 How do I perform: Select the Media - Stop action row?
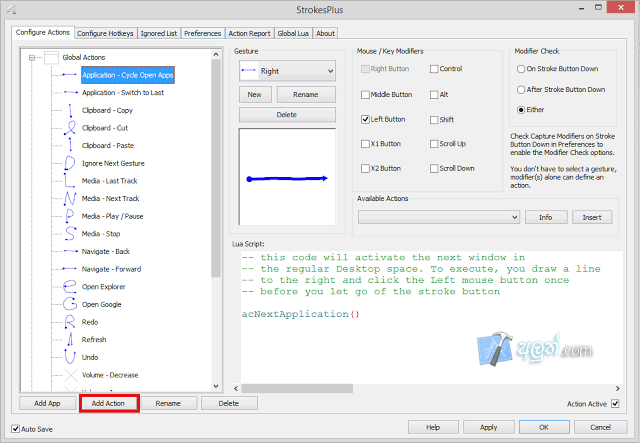click(101, 234)
